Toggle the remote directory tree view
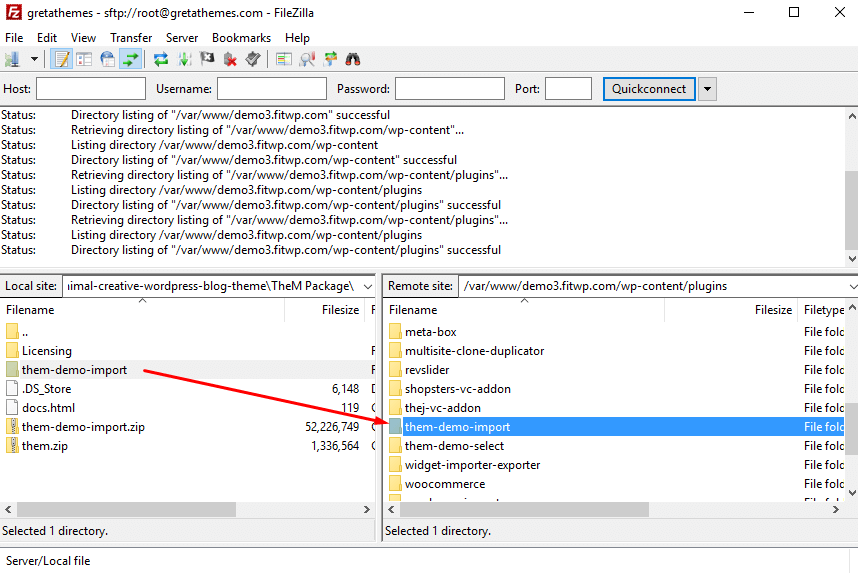Screen dimensions: 858x578 tap(108, 59)
